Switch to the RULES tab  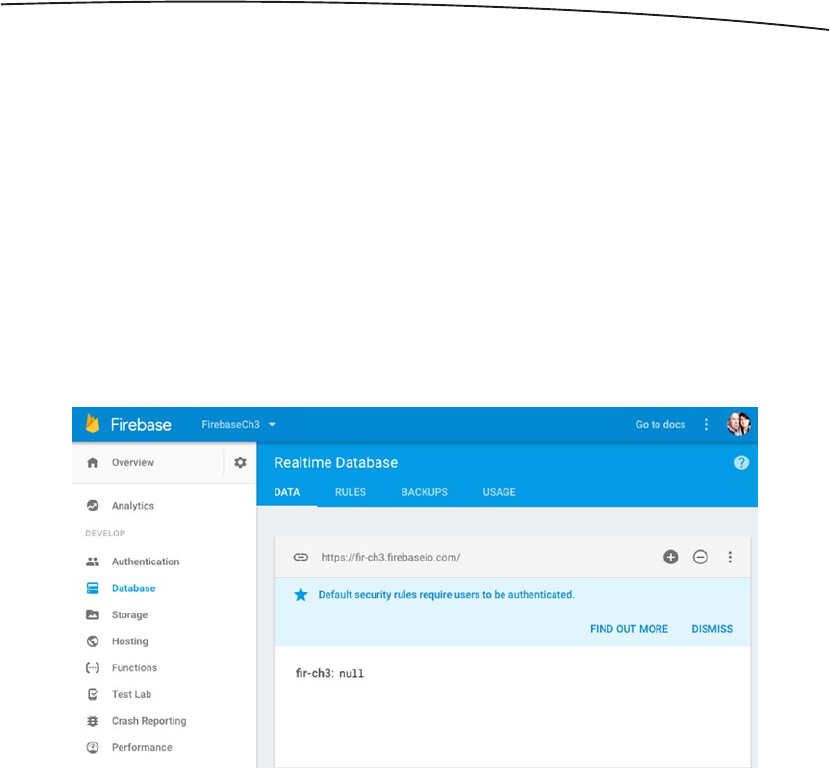[x=350, y=492]
